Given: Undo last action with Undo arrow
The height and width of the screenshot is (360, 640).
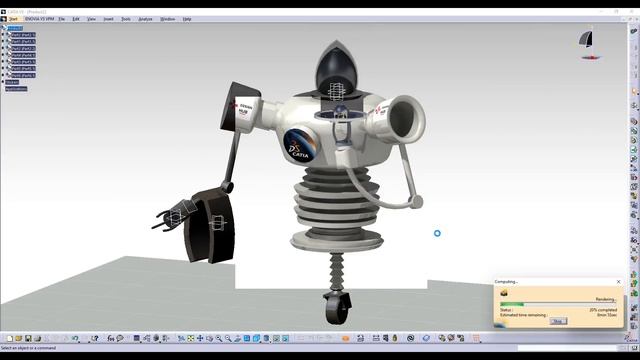Looking at the screenshot, I should tap(75, 338).
